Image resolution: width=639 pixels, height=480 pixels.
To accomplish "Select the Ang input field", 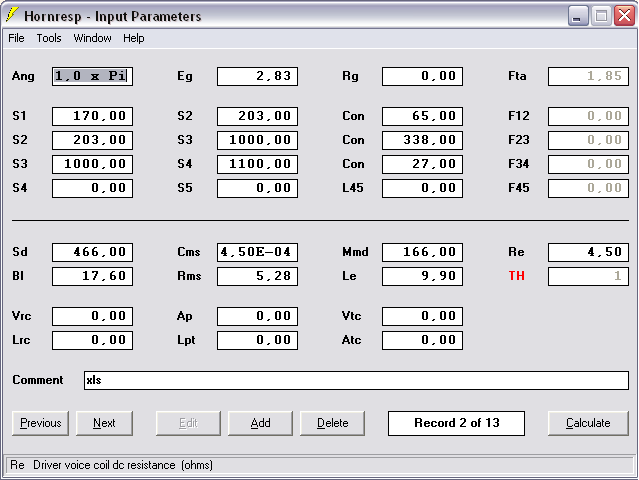I will pyautogui.click(x=93, y=76).
